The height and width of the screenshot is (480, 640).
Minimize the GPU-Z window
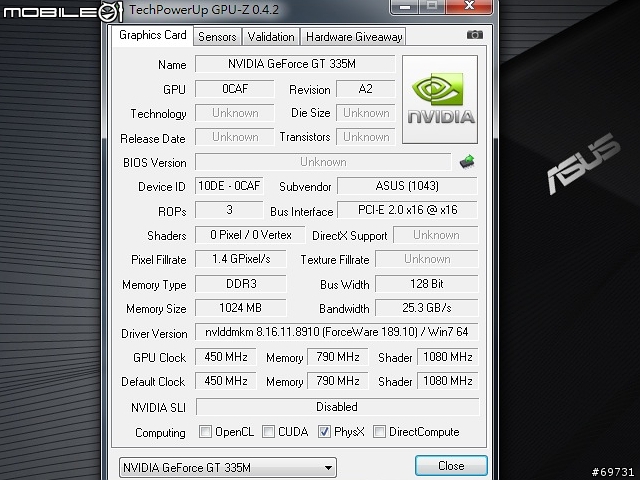(x=404, y=7)
